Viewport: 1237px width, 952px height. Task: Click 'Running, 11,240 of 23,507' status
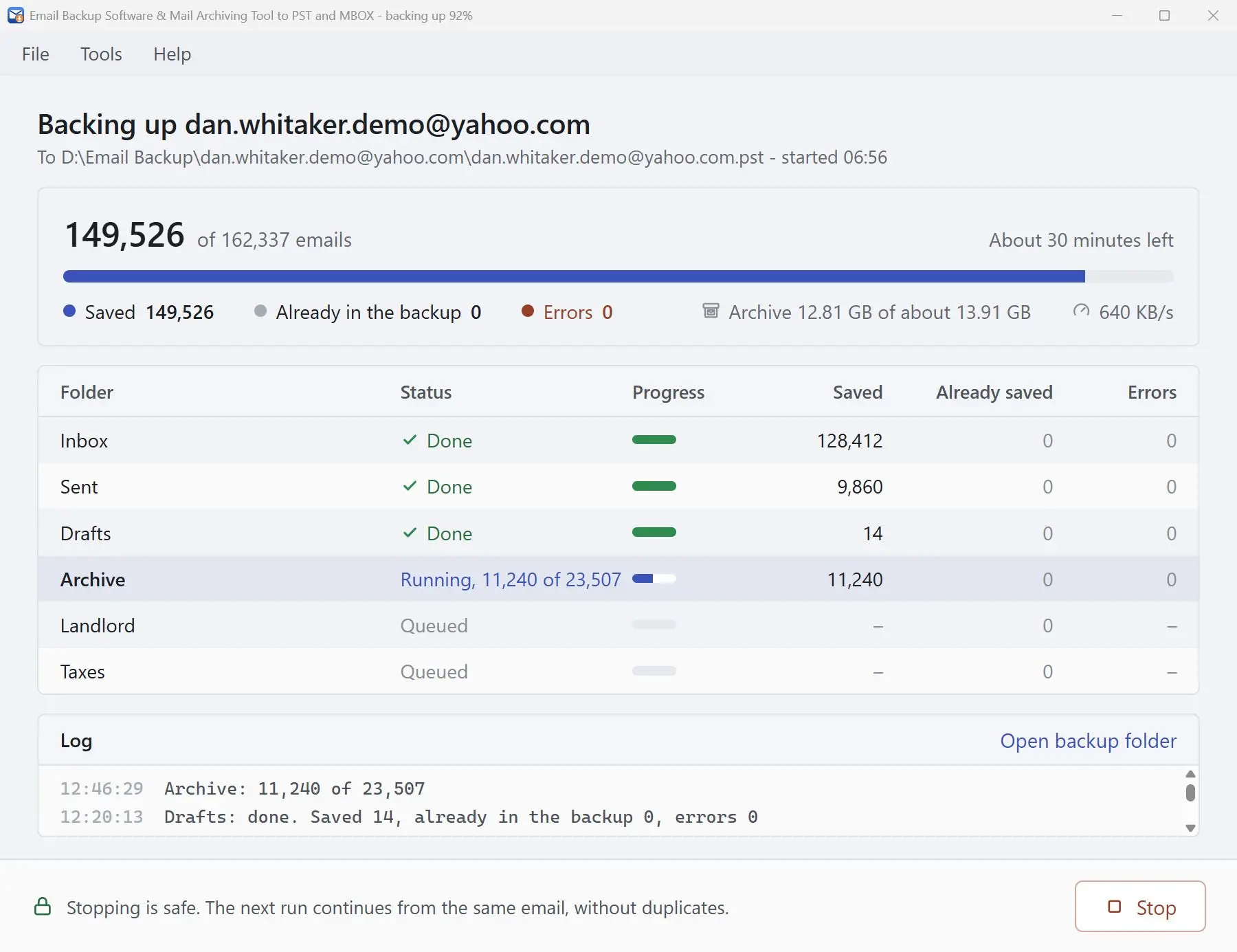pos(511,579)
